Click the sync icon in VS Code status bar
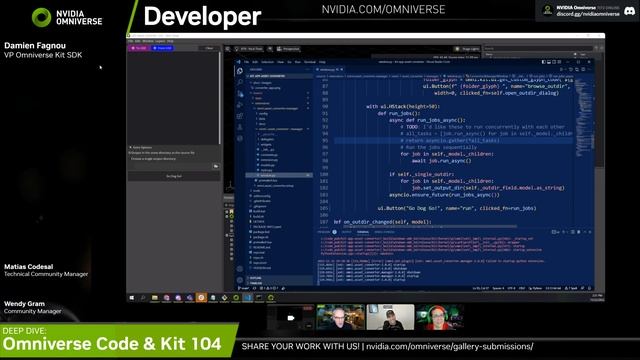 click(254, 289)
